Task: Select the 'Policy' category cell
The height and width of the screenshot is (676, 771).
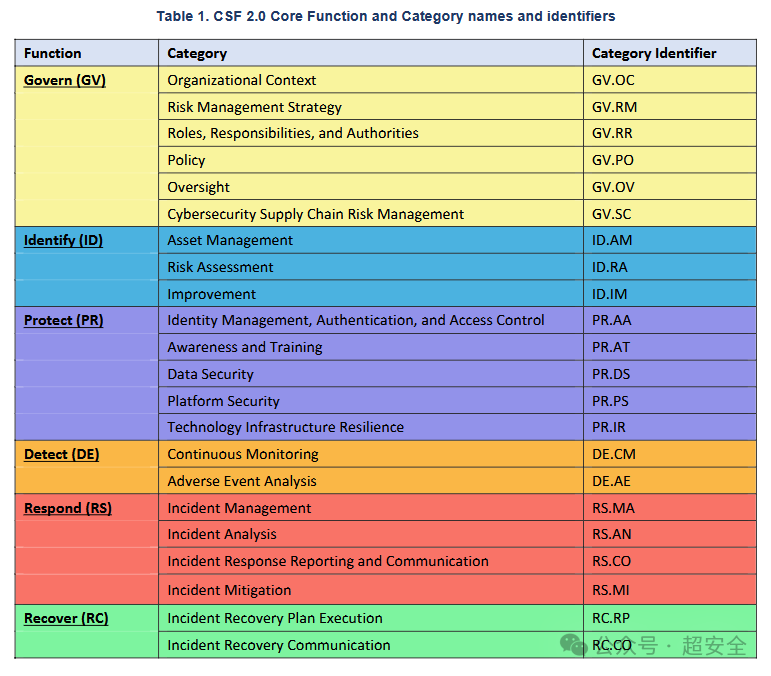Action: click(x=371, y=160)
